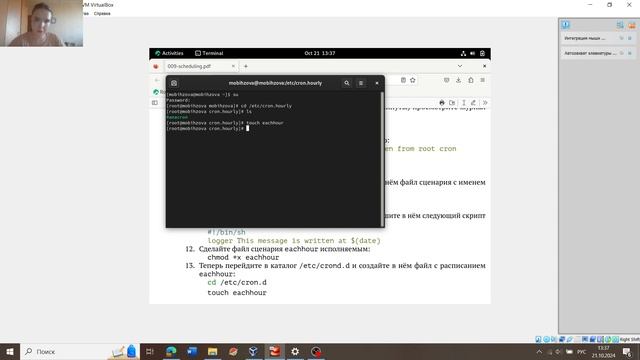The height and width of the screenshot is (360, 640).
Task: Switch input language РУС indicator
Action: tap(582, 351)
